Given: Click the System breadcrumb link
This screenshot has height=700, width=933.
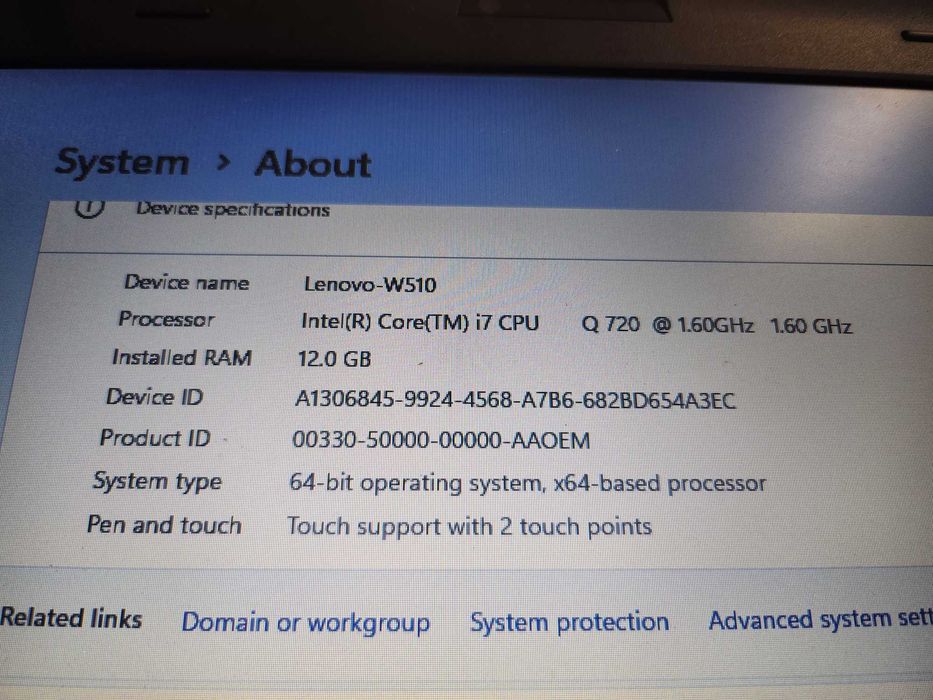Looking at the screenshot, I should point(122,162).
